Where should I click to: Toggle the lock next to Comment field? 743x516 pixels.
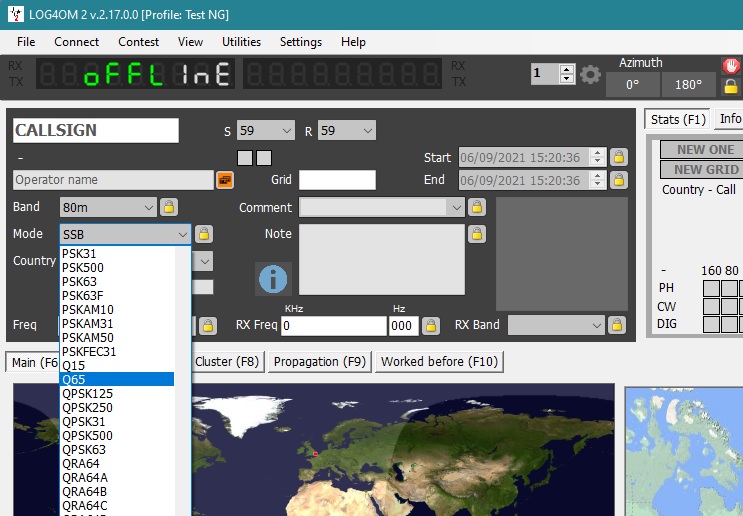[x=477, y=207]
